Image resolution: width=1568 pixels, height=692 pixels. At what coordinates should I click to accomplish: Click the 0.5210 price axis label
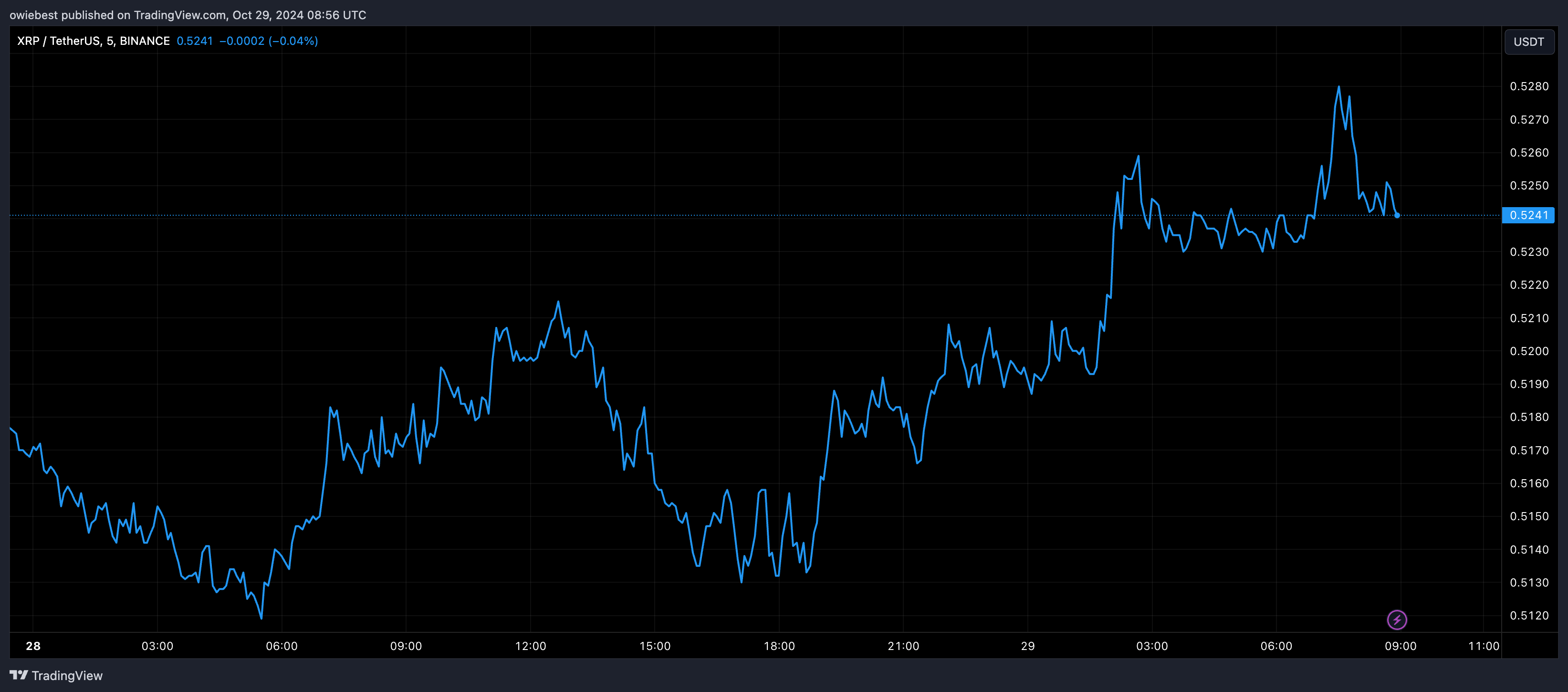pos(1529,318)
